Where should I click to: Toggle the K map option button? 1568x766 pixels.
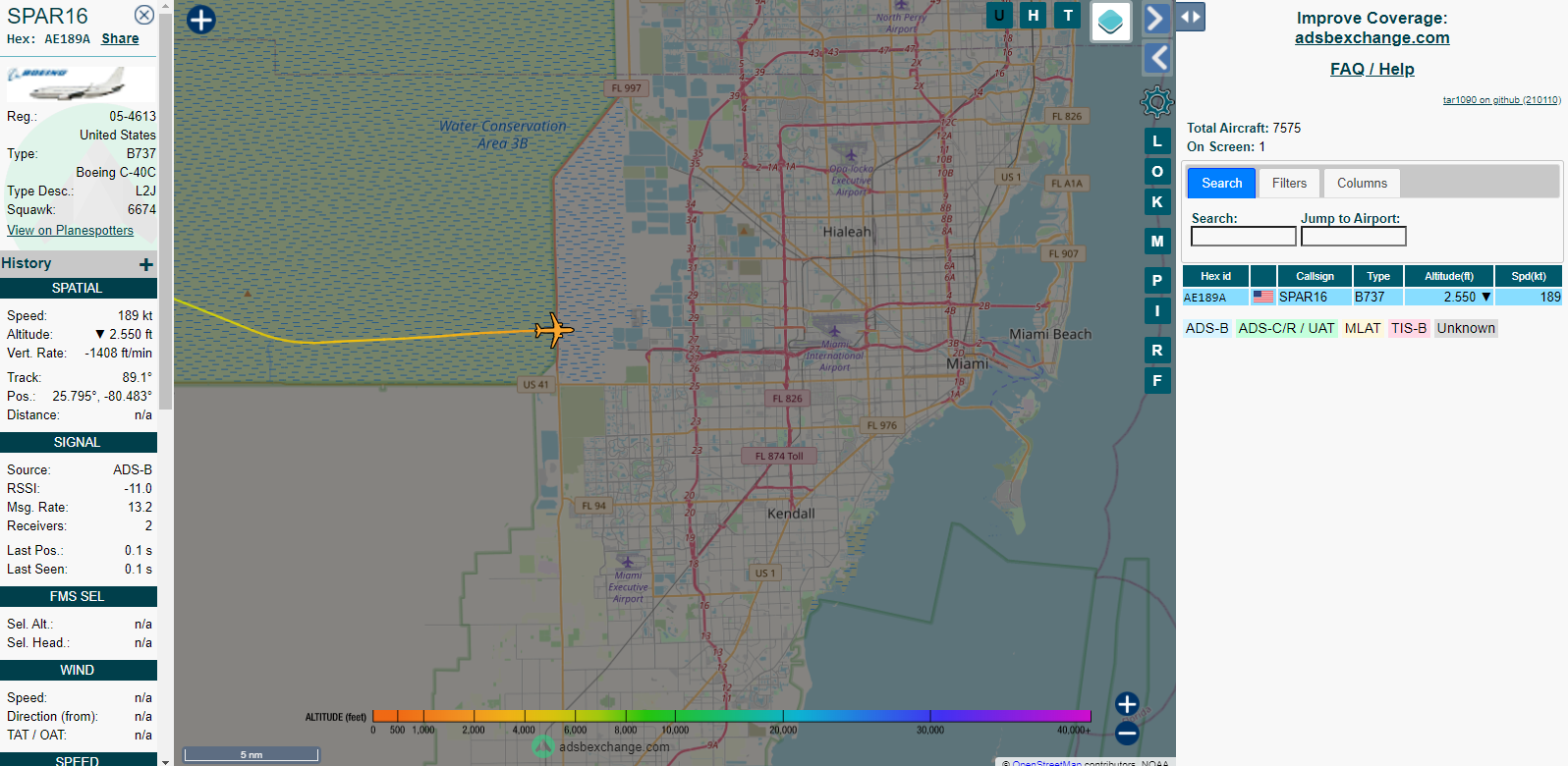tap(1157, 202)
